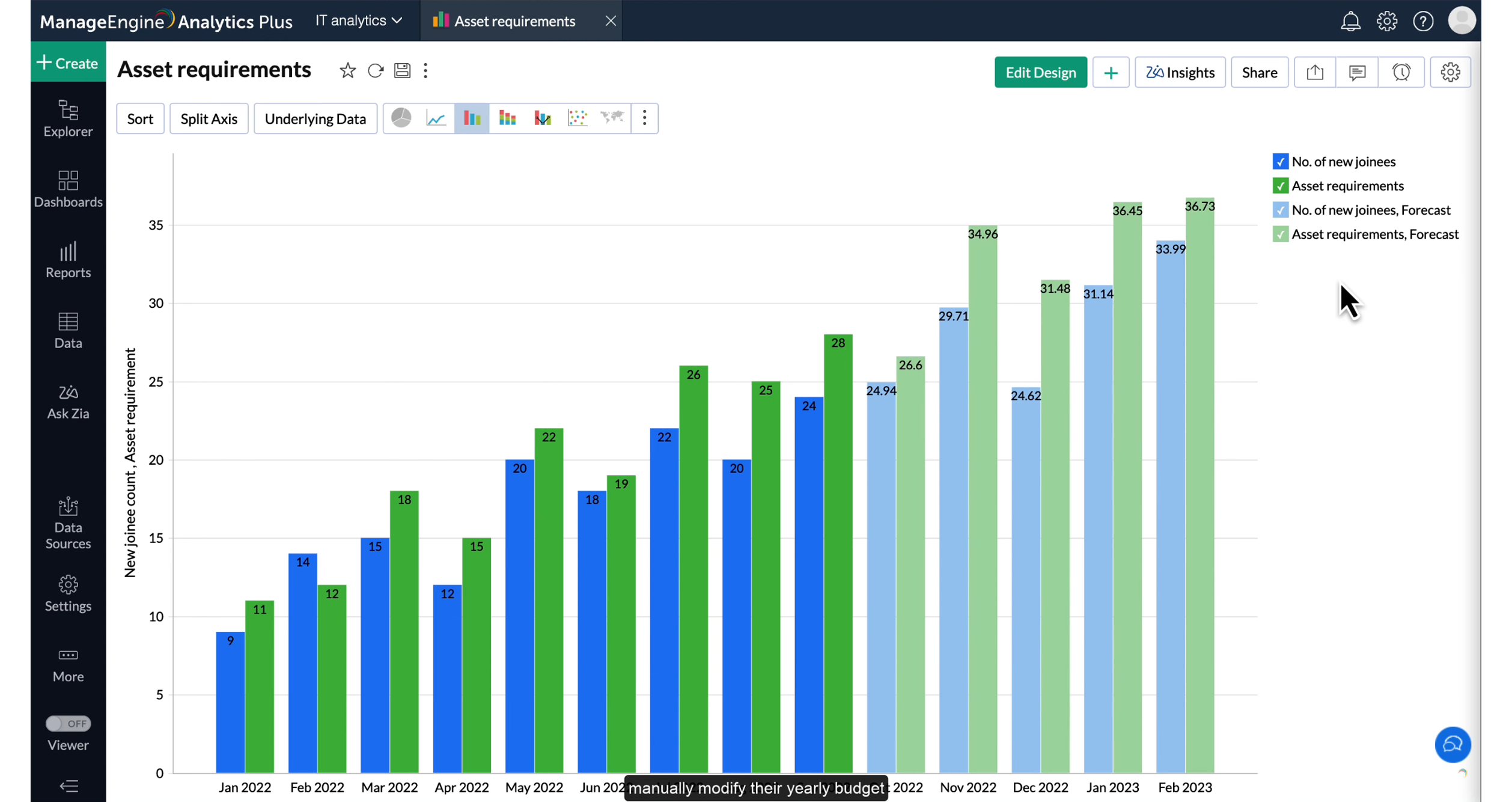Toggle the Viewer mode switch
Screen dimensions: 1512x802
tap(68, 723)
